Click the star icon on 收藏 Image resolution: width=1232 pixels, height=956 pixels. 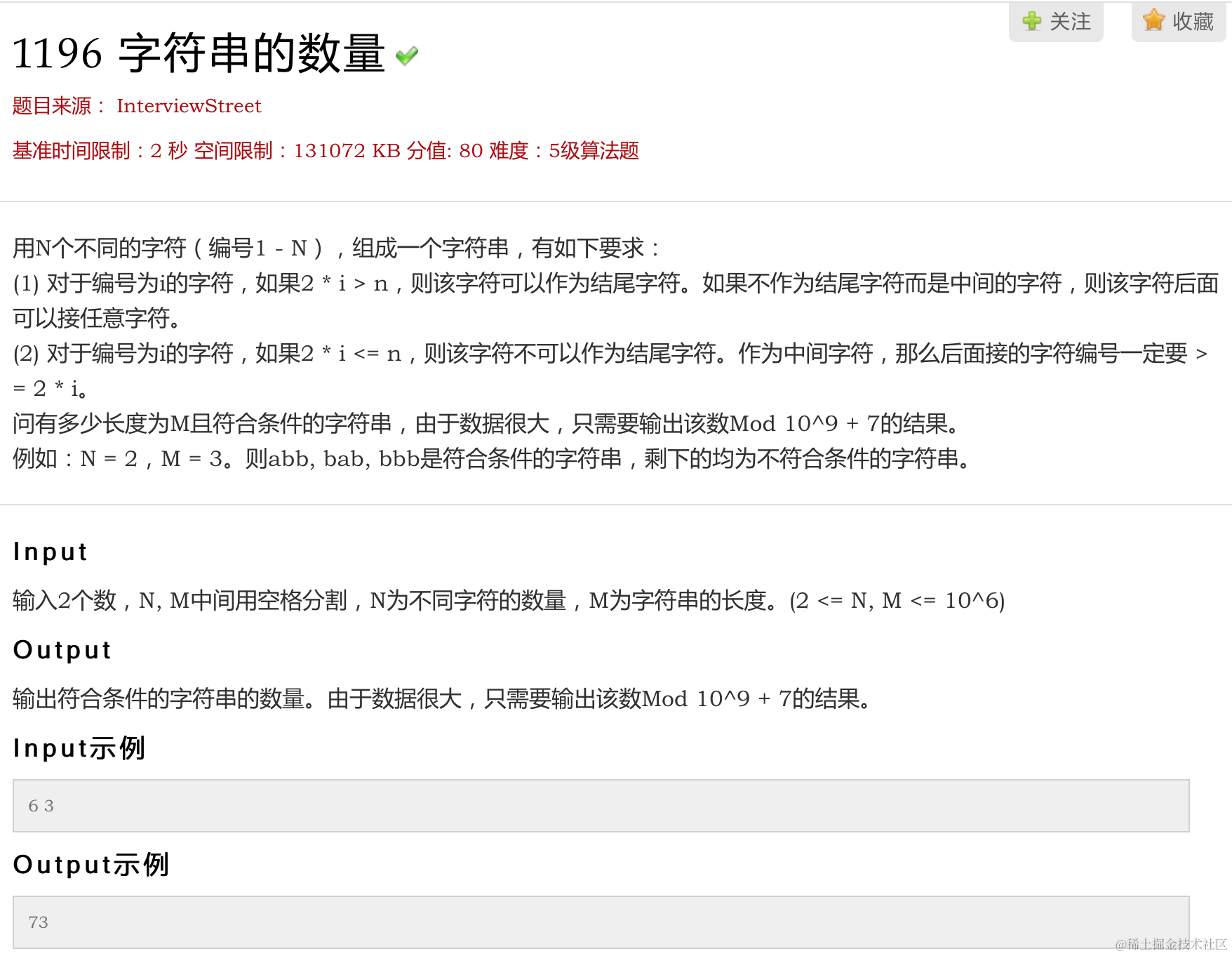[1154, 20]
